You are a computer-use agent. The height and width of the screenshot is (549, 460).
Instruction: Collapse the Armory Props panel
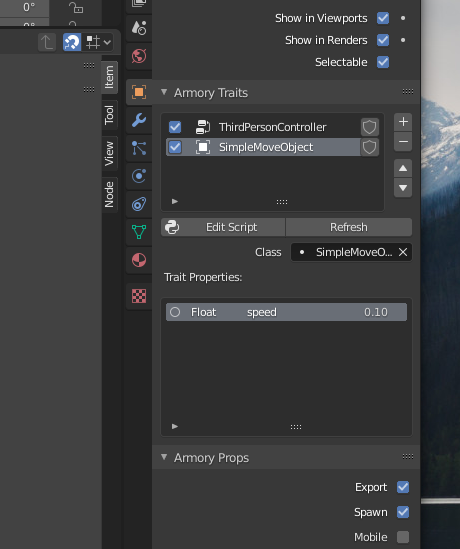(164, 457)
